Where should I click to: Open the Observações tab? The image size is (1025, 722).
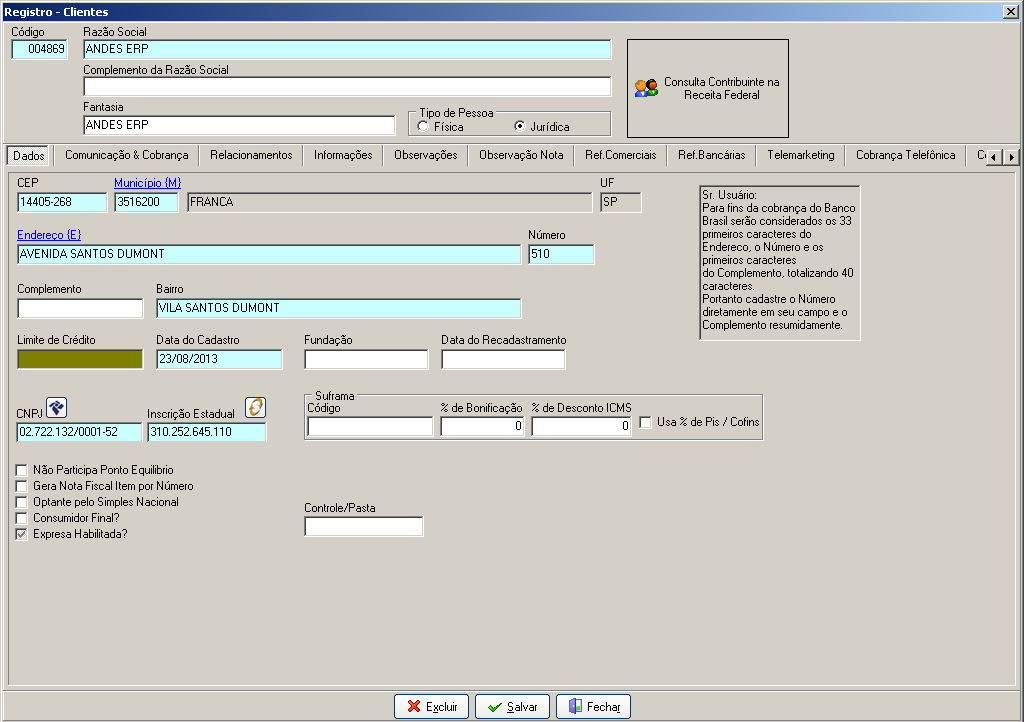426,155
